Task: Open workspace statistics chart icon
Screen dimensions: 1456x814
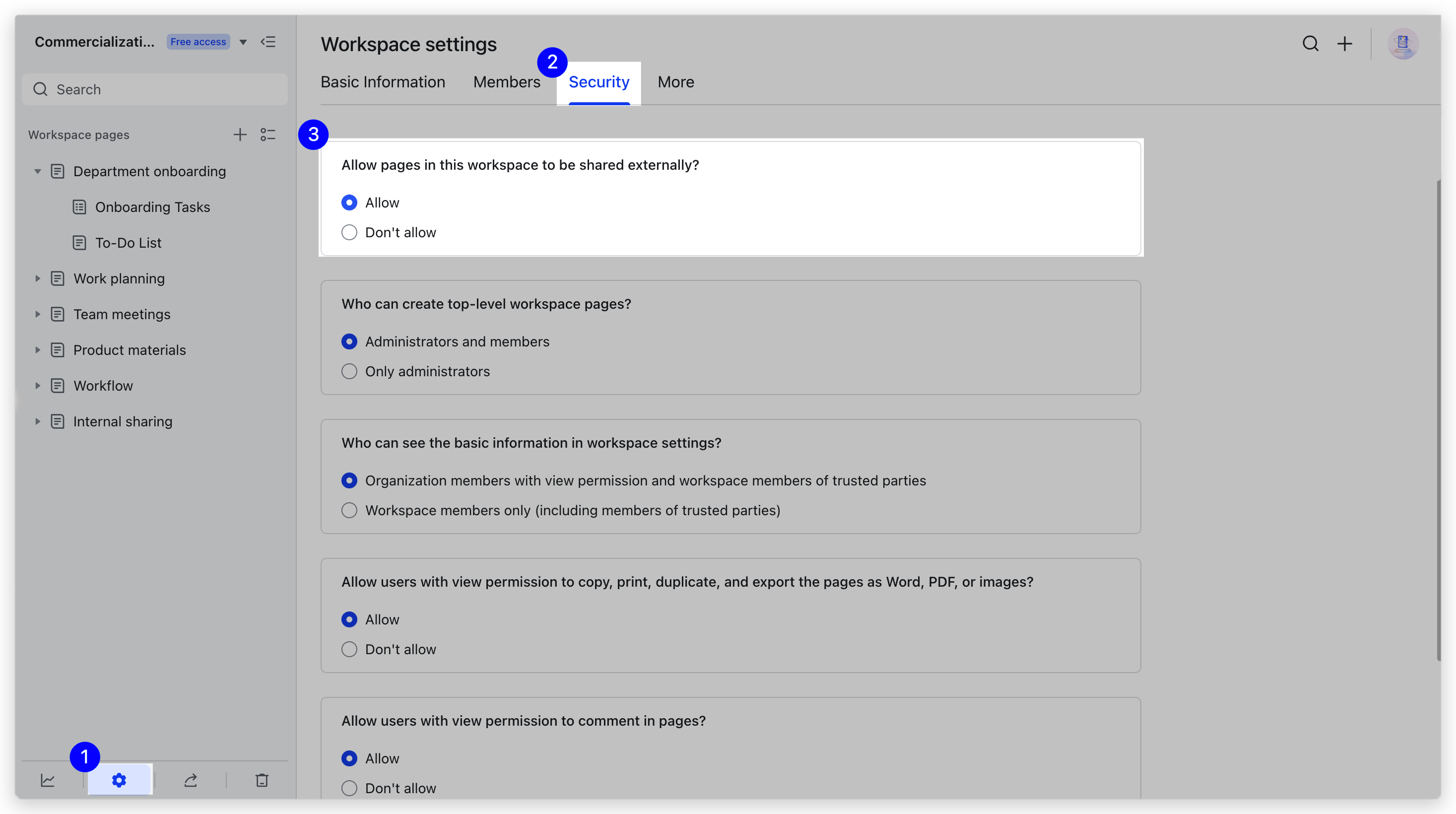Action: click(48, 780)
